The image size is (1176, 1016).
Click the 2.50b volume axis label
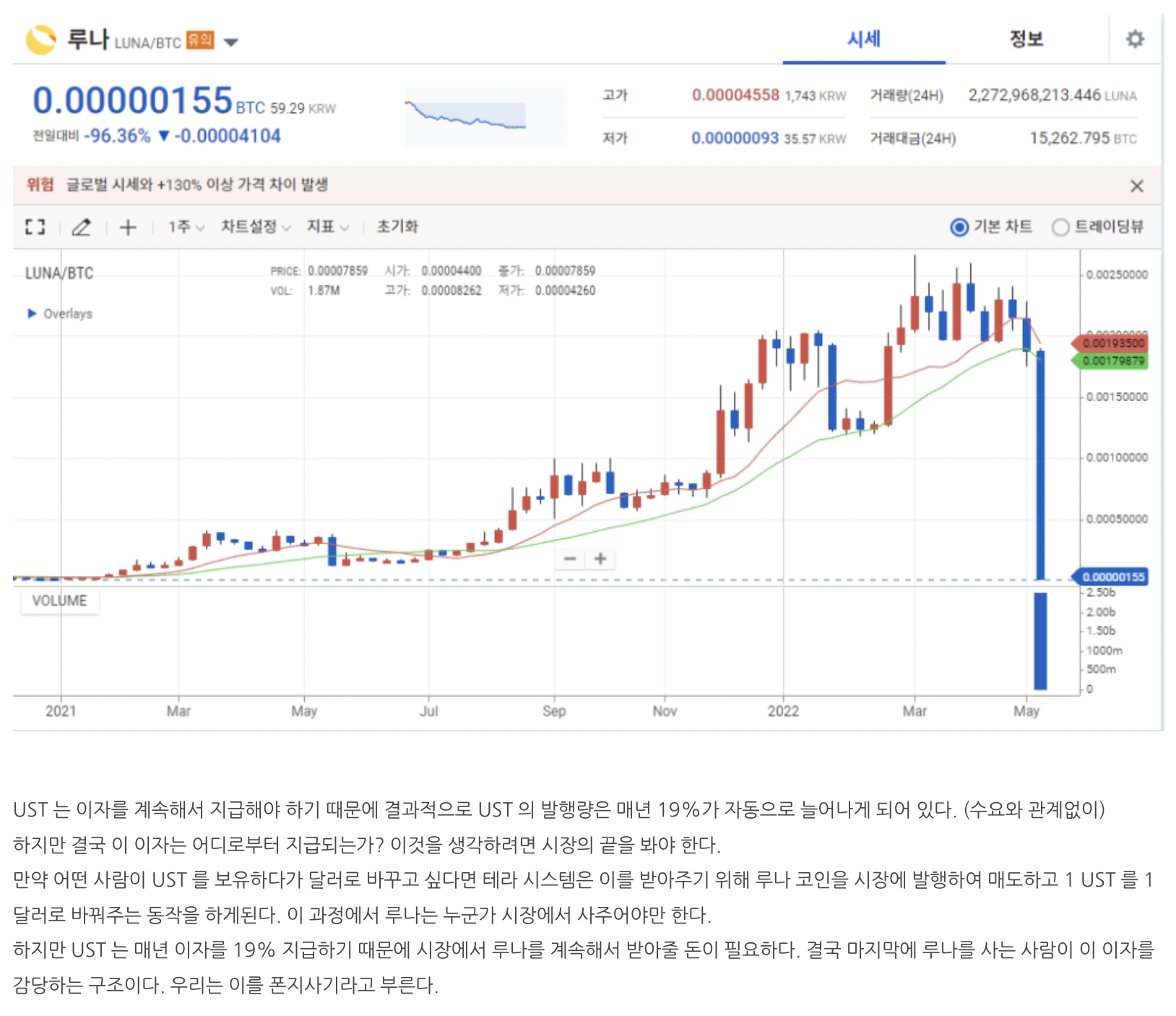pyautogui.click(x=1101, y=593)
